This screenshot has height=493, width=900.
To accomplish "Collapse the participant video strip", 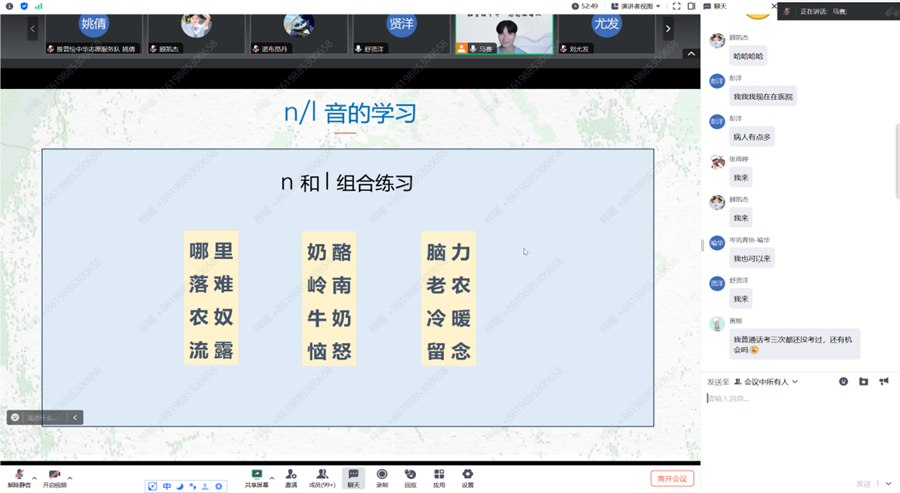I will pyautogui.click(x=691, y=53).
